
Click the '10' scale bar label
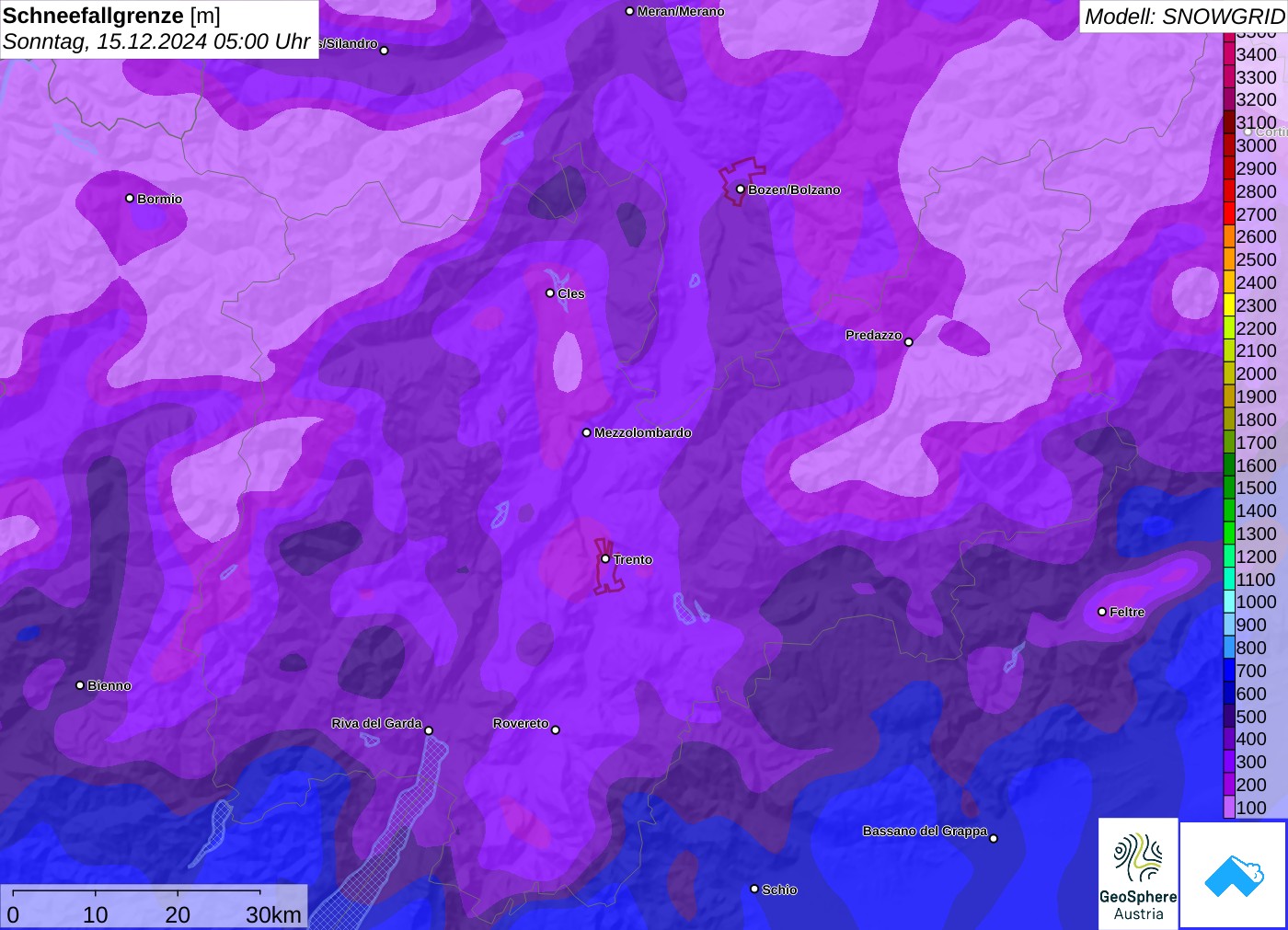pyautogui.click(x=96, y=915)
